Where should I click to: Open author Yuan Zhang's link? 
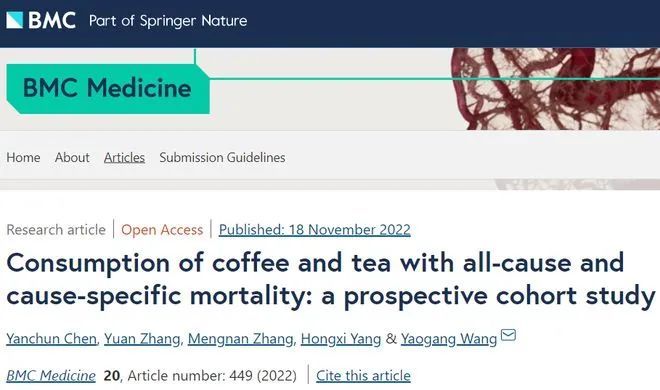click(x=142, y=339)
